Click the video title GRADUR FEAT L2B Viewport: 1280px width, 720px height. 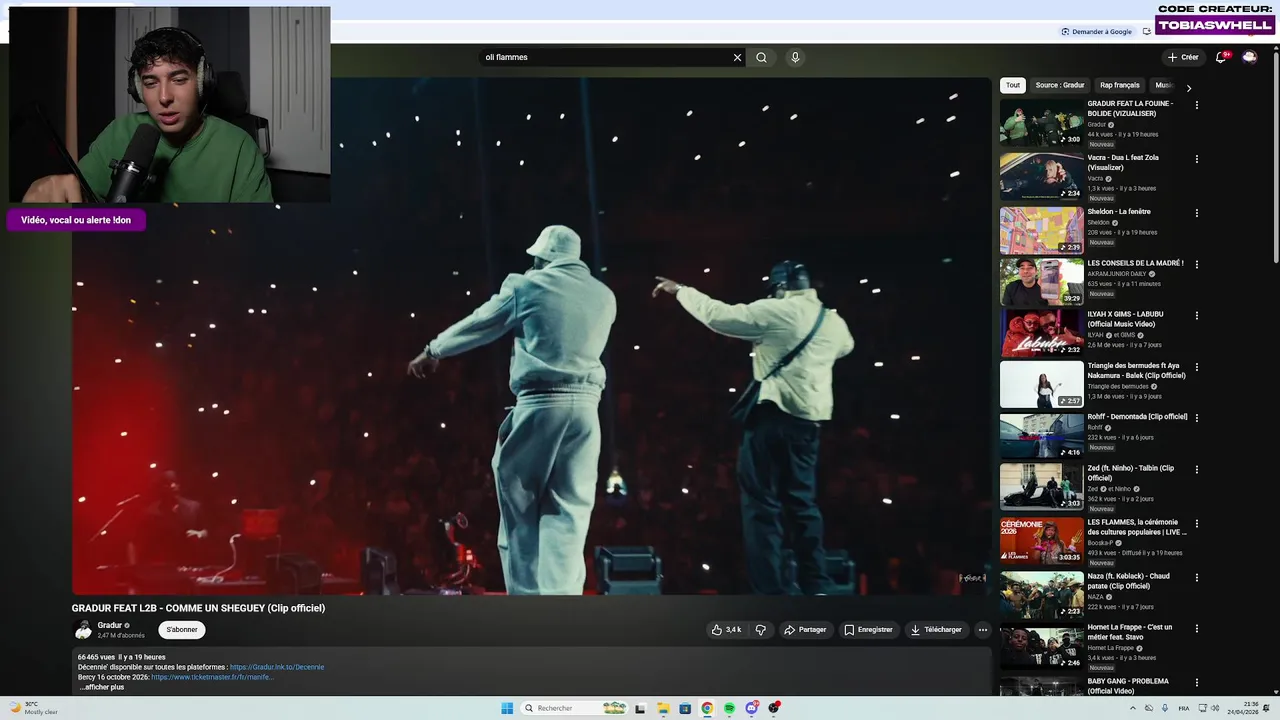(198, 608)
